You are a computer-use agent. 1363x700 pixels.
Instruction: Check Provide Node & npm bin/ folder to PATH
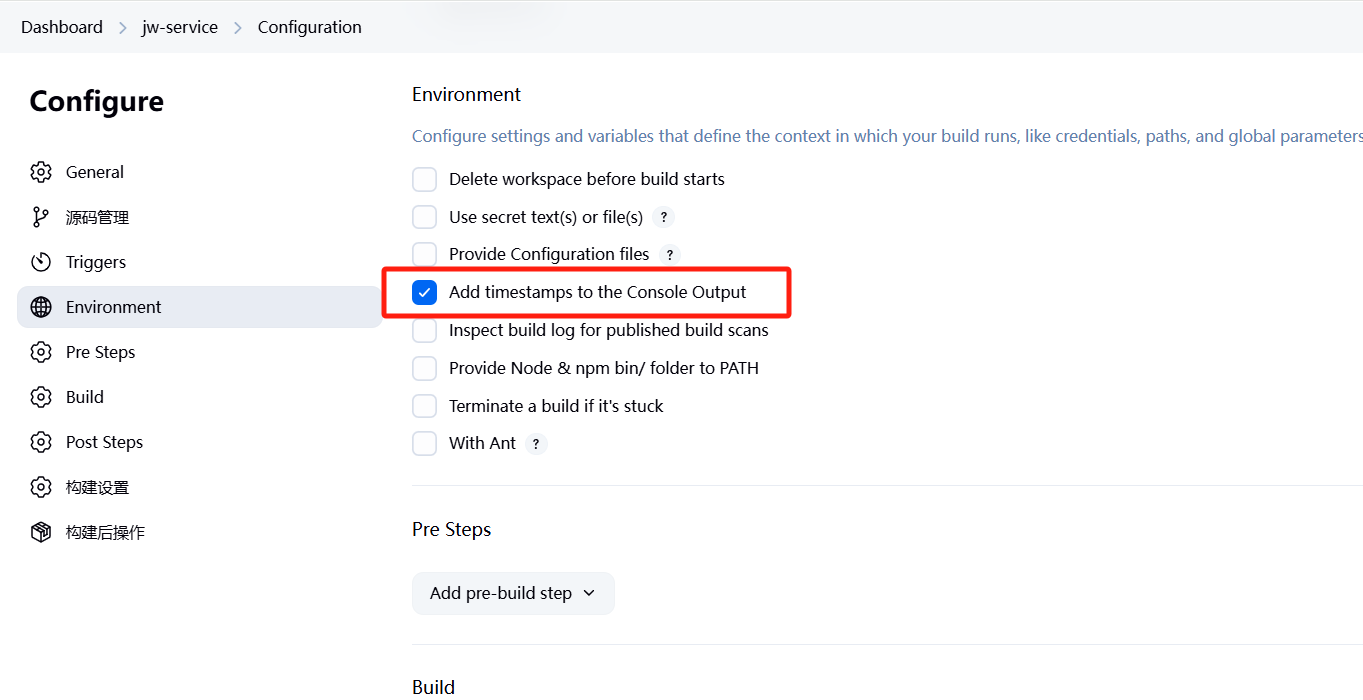425,368
